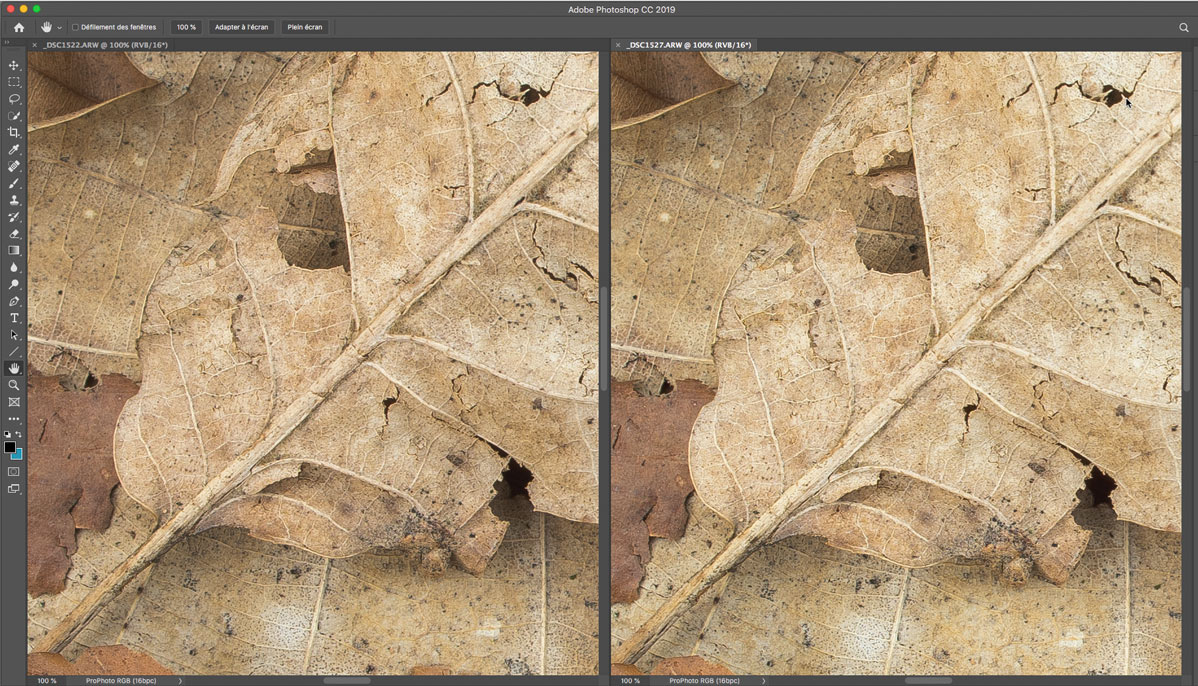The height and width of the screenshot is (686, 1198).
Task: Expand right document status bar arrow
Action: tap(763, 680)
